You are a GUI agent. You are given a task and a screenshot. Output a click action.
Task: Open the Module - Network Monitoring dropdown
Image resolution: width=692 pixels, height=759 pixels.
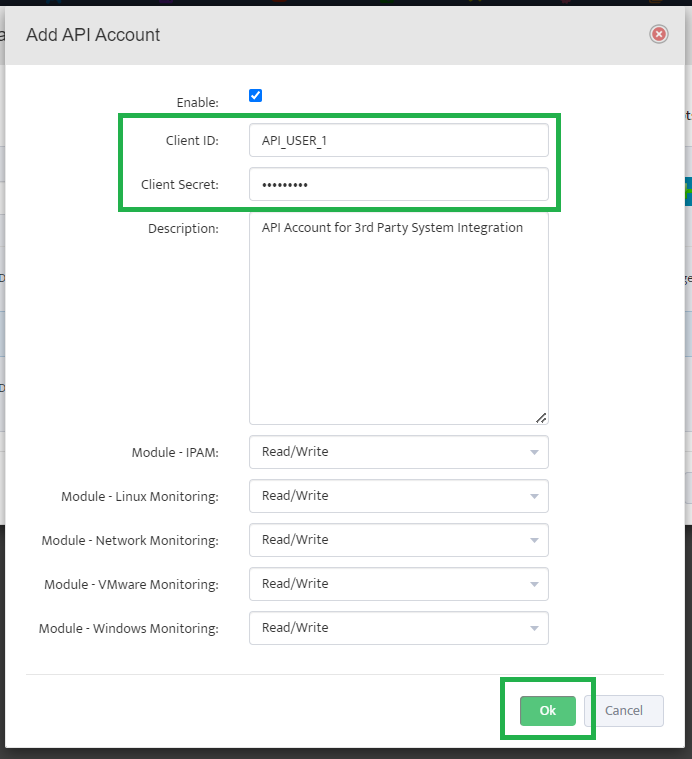tap(399, 540)
